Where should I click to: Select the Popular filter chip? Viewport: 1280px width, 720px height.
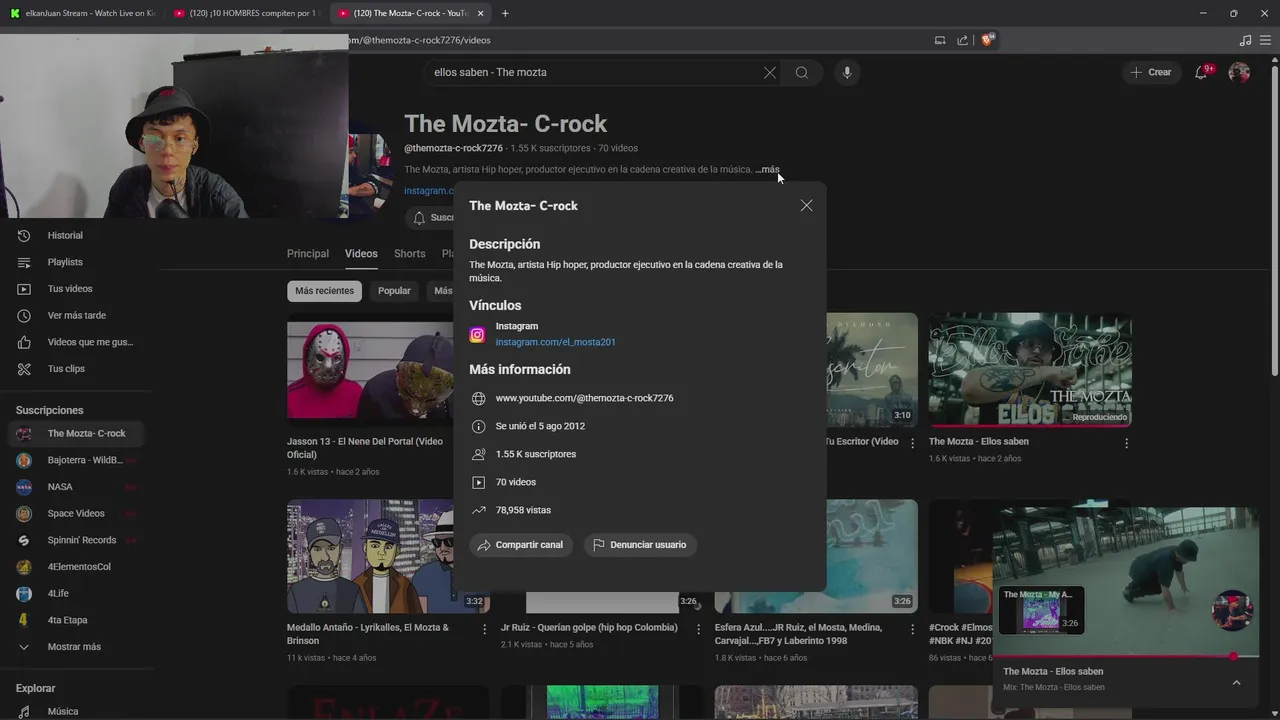[394, 291]
